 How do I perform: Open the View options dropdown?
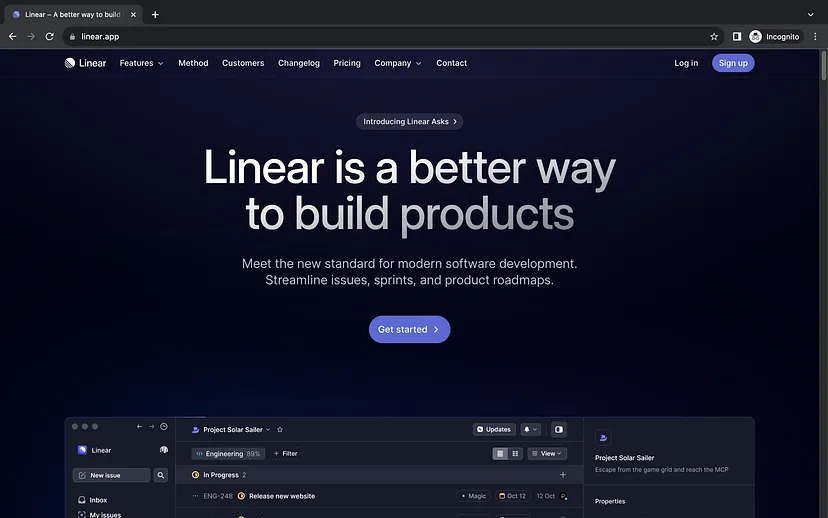point(548,453)
